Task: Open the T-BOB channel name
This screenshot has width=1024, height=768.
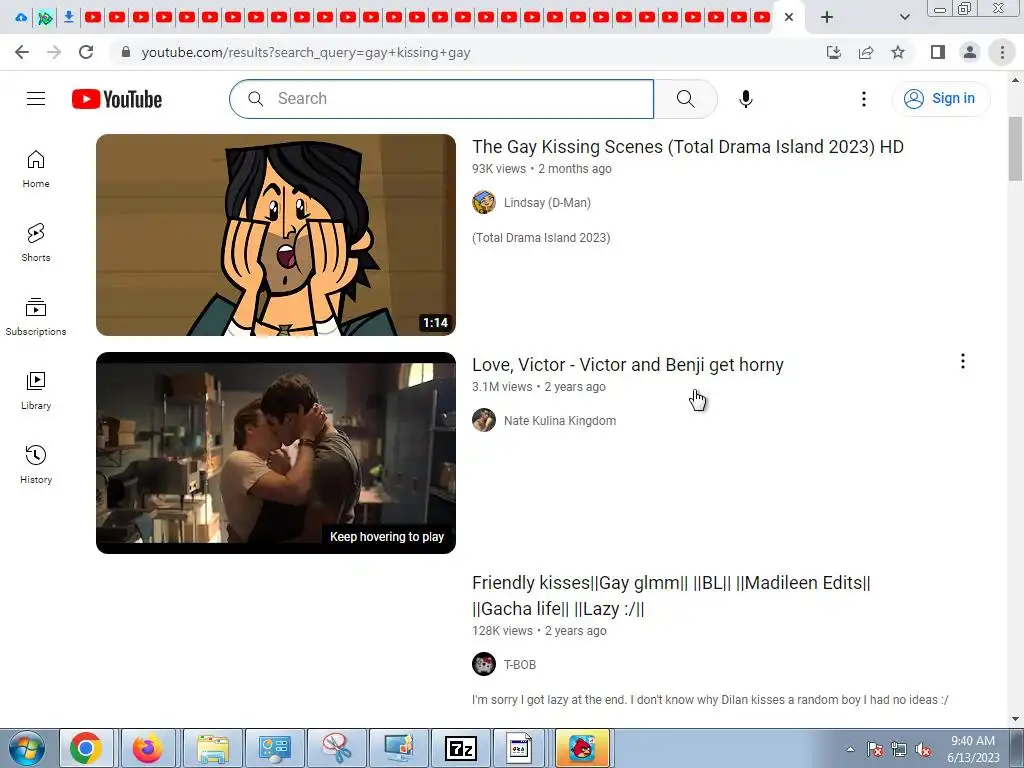Action: click(520, 665)
